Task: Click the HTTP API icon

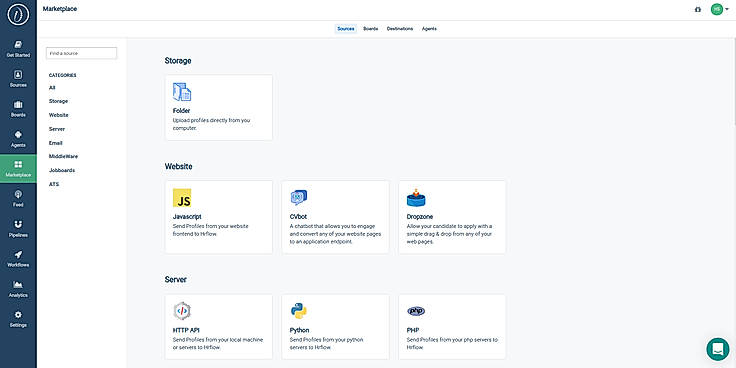Action: point(182,311)
